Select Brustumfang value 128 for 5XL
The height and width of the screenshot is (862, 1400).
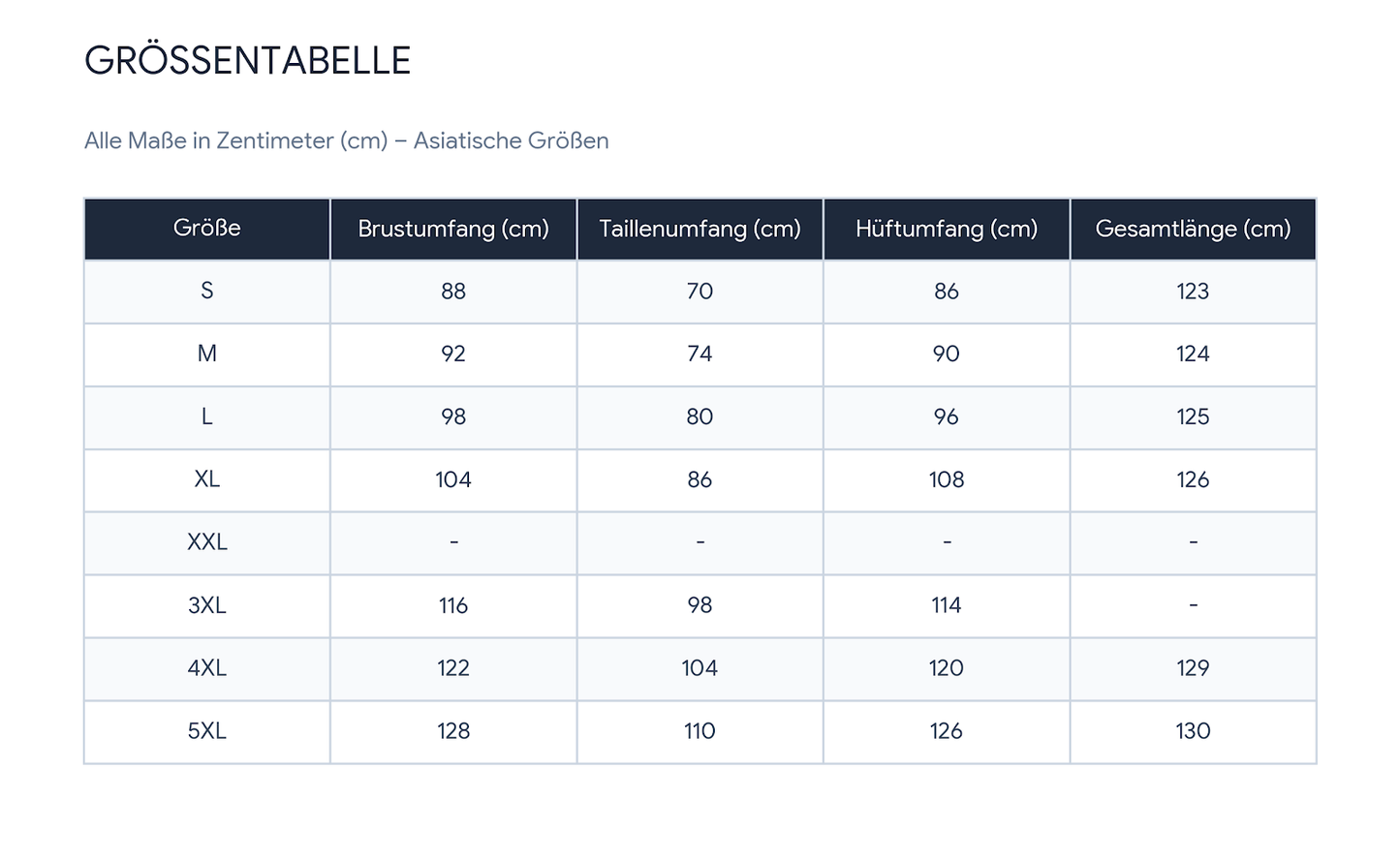[x=453, y=731]
